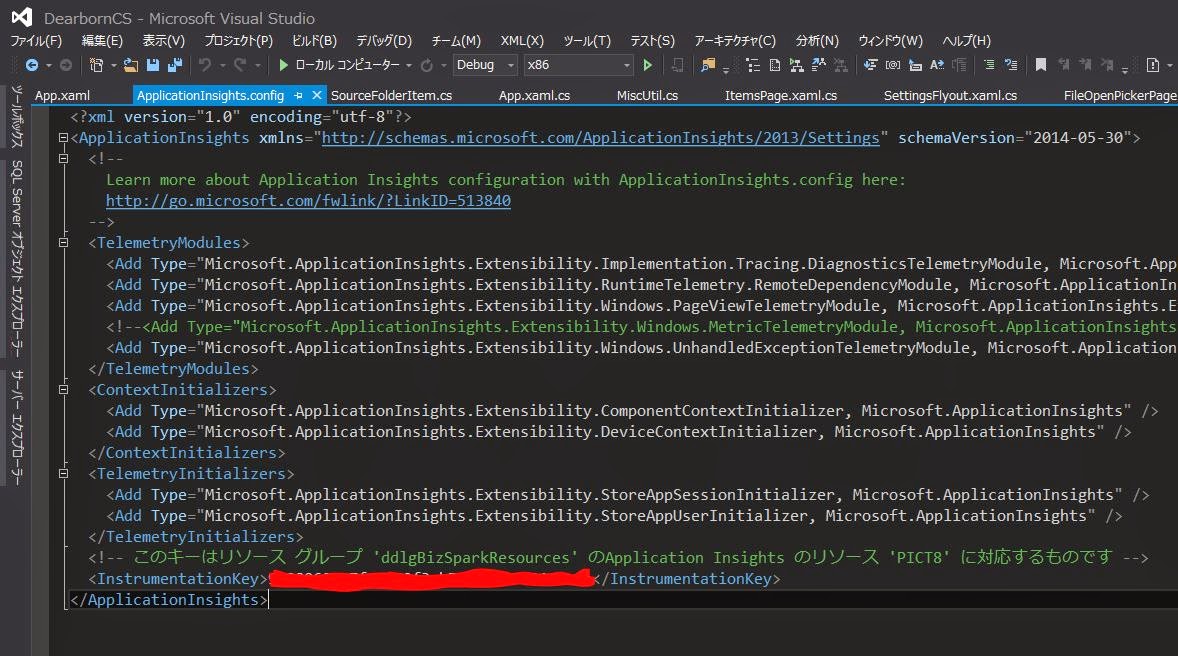Viewport: 1178px width, 656px height.
Task: Open the XML(X) menu
Action: tap(522, 41)
